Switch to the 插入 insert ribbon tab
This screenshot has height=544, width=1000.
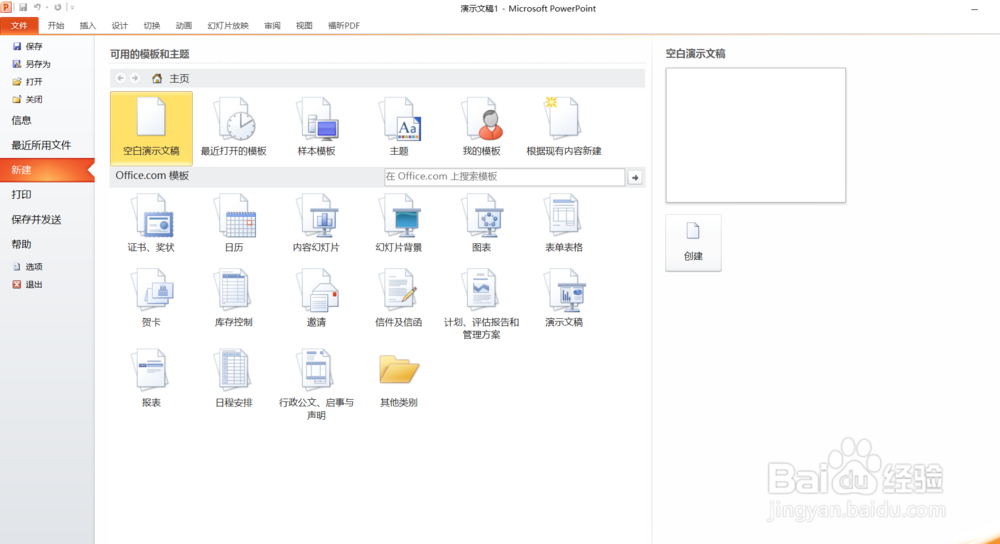[x=88, y=26]
